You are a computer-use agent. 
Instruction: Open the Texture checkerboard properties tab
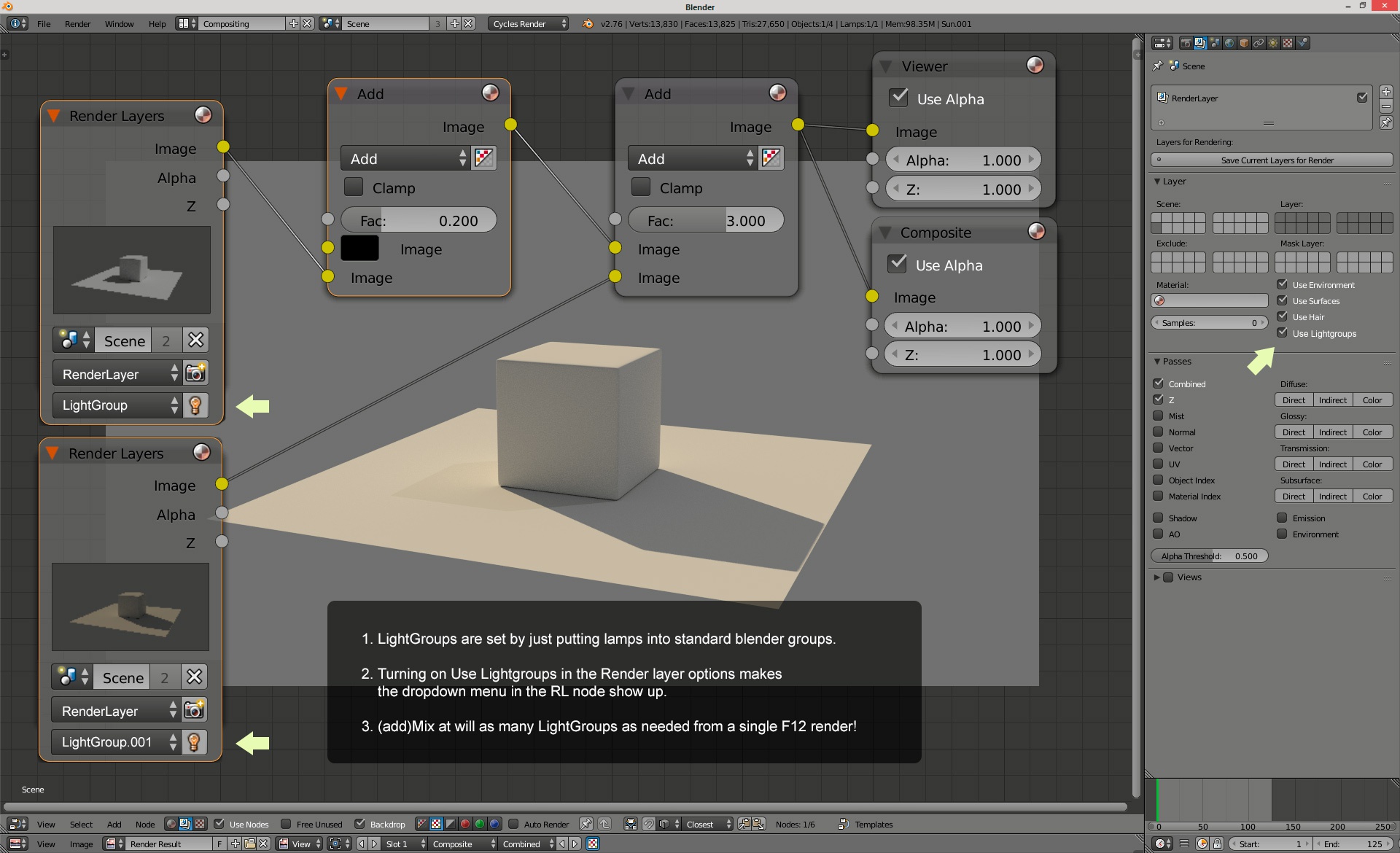[x=1288, y=43]
